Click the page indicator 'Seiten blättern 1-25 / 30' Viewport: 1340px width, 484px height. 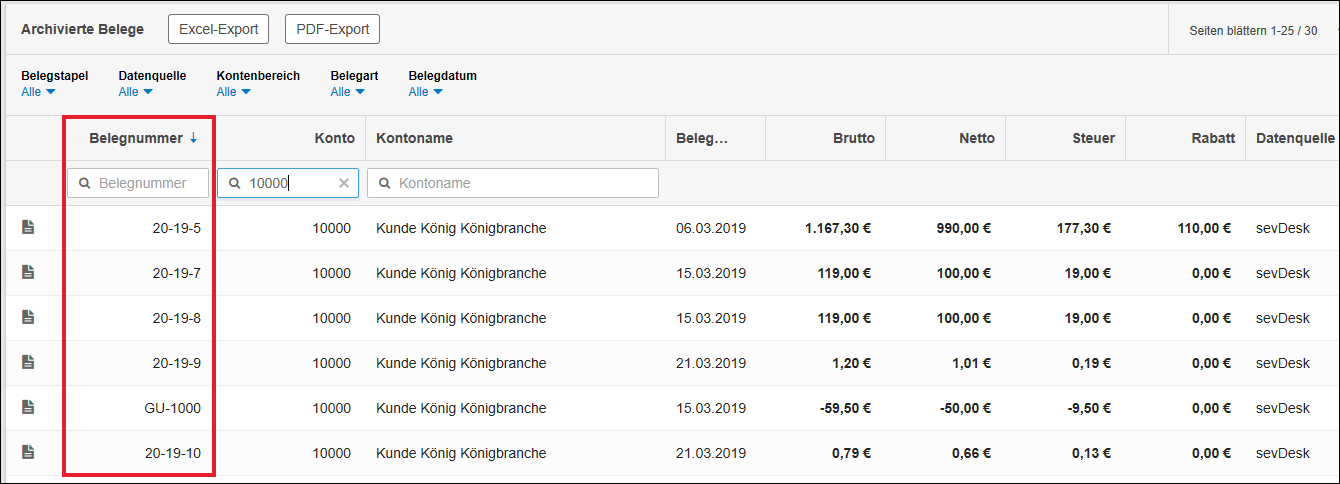pyautogui.click(x=1253, y=31)
